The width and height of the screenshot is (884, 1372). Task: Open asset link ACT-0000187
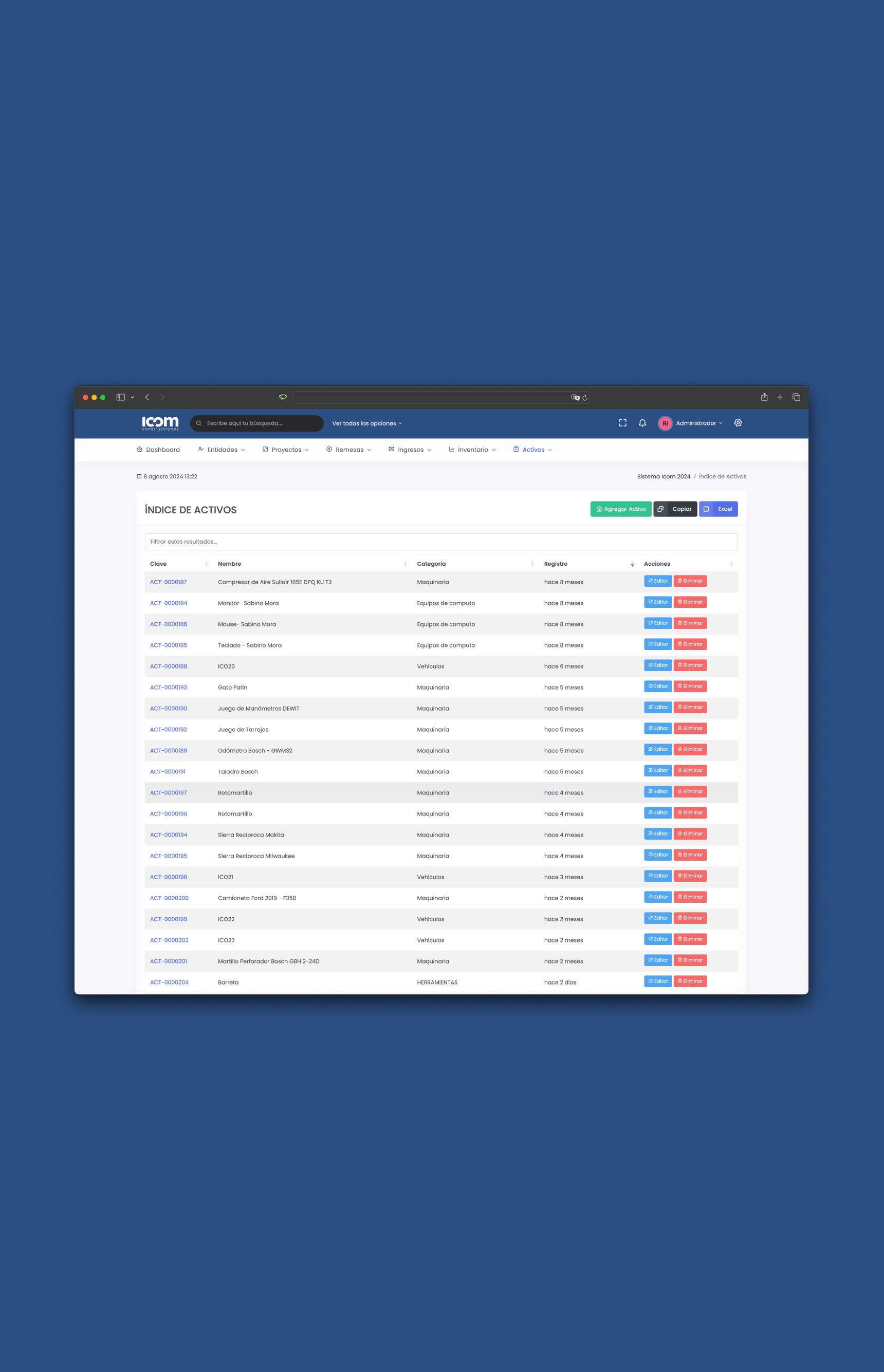(x=168, y=582)
